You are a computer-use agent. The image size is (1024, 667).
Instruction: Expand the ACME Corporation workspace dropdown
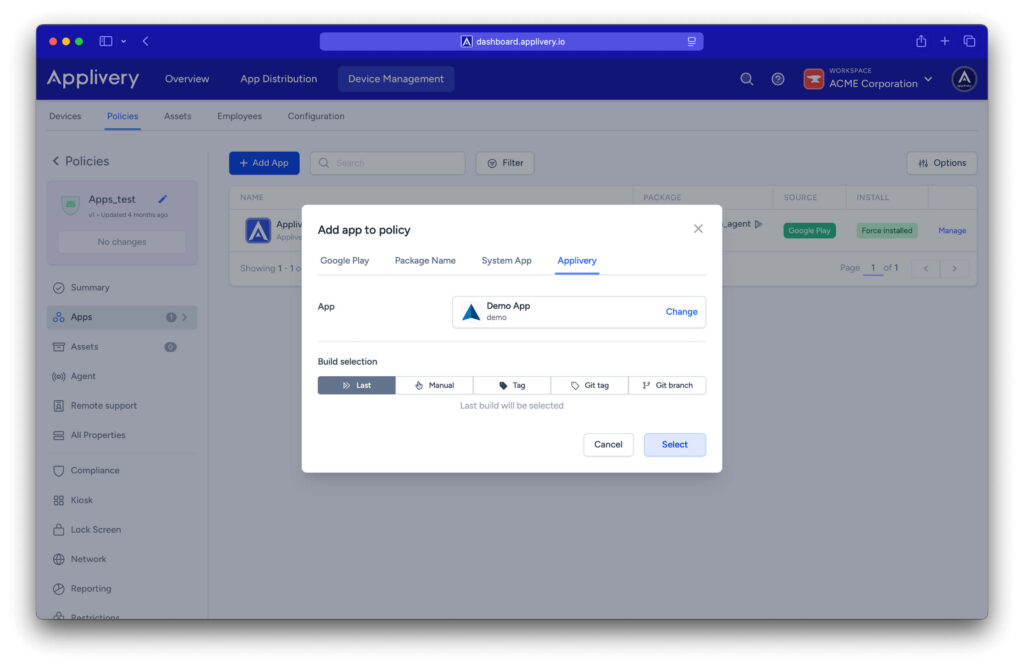pyautogui.click(x=928, y=79)
